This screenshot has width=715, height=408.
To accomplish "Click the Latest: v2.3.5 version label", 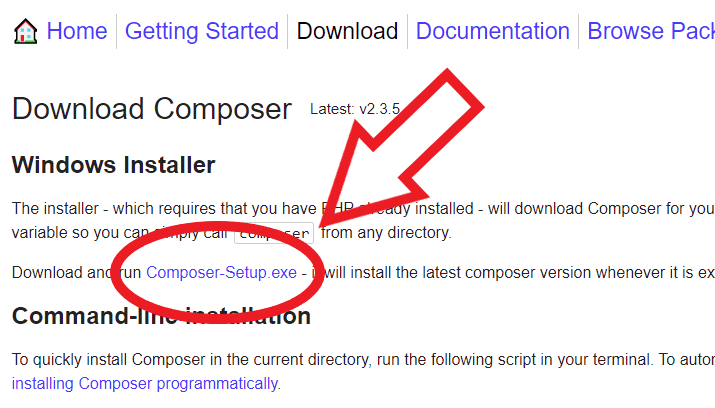I will [x=354, y=108].
